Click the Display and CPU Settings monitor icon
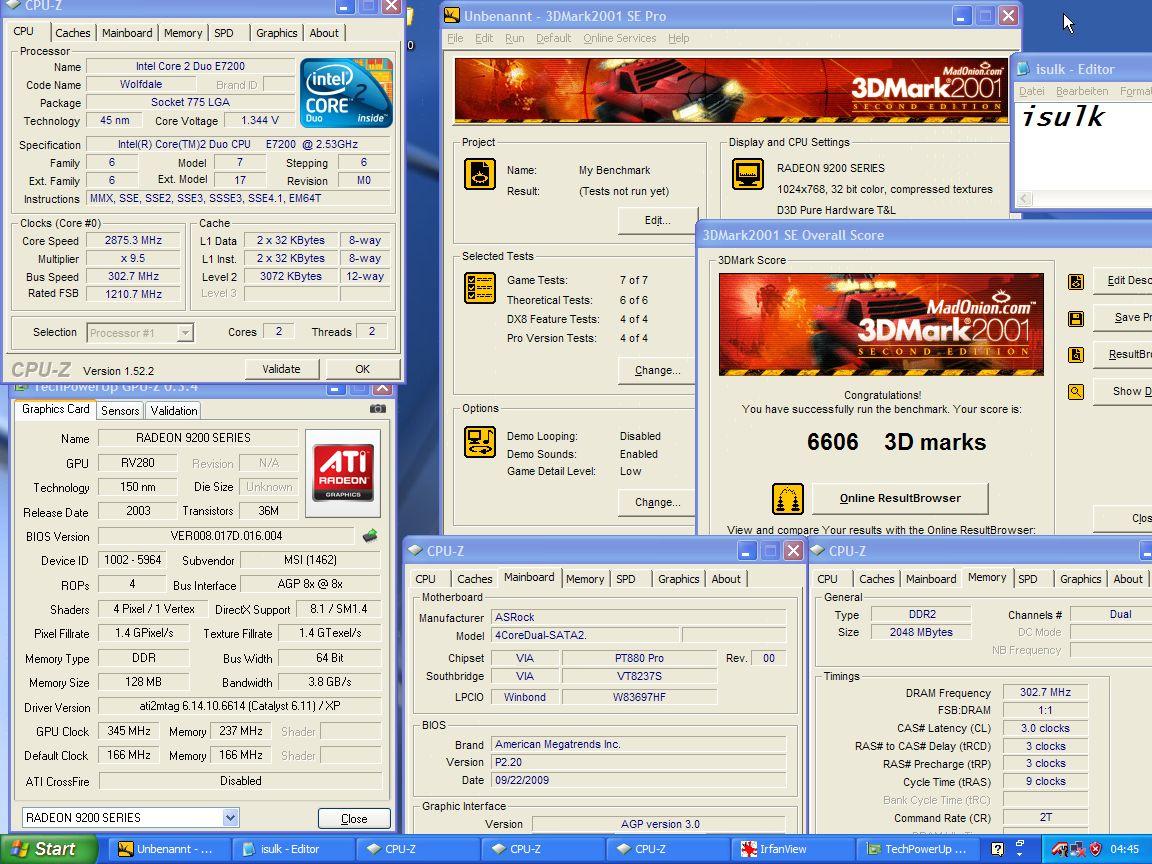Image resolution: width=1152 pixels, height=864 pixels. [748, 174]
